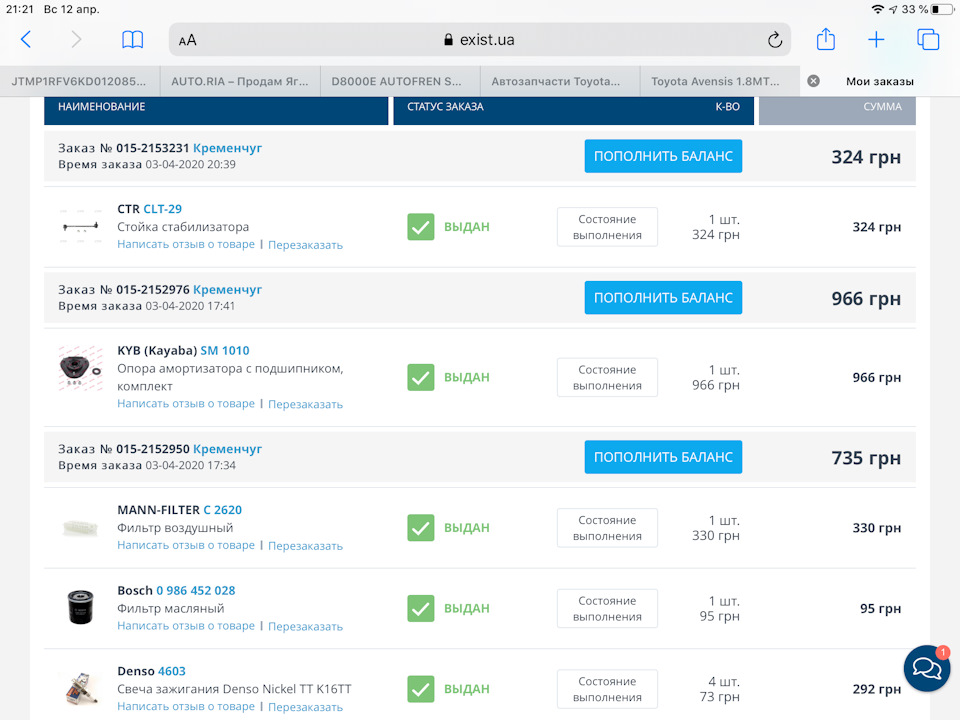
Task: Click green ВЫДАН checkmark for MANN-FILTER
Action: (421, 528)
